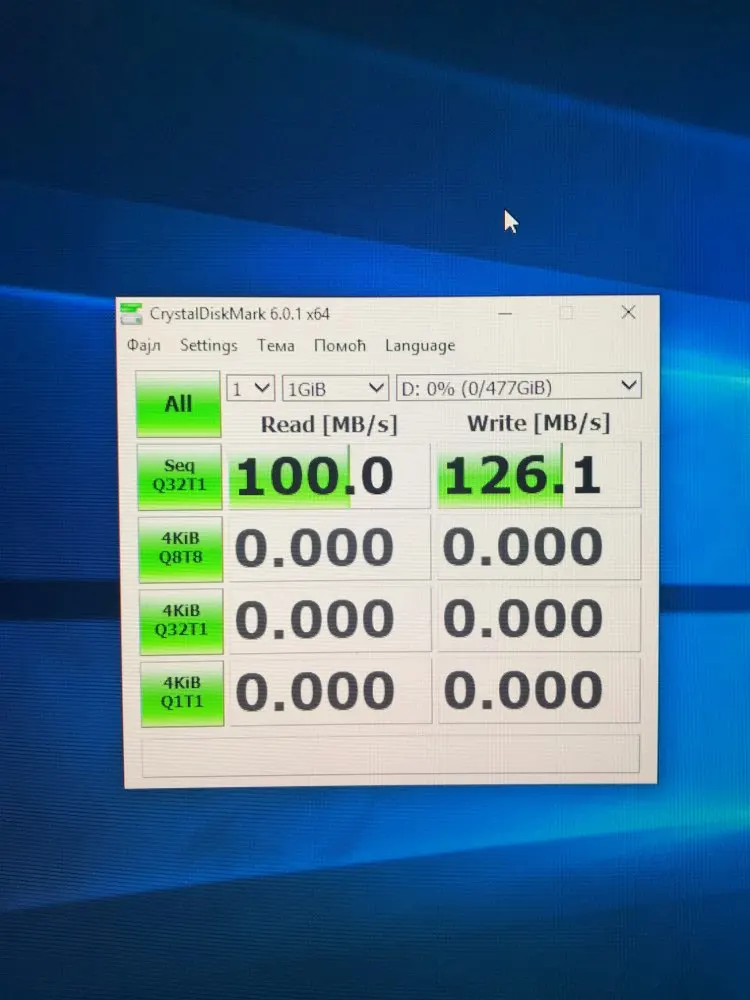Start the Seq Q32T1 test

click(179, 476)
